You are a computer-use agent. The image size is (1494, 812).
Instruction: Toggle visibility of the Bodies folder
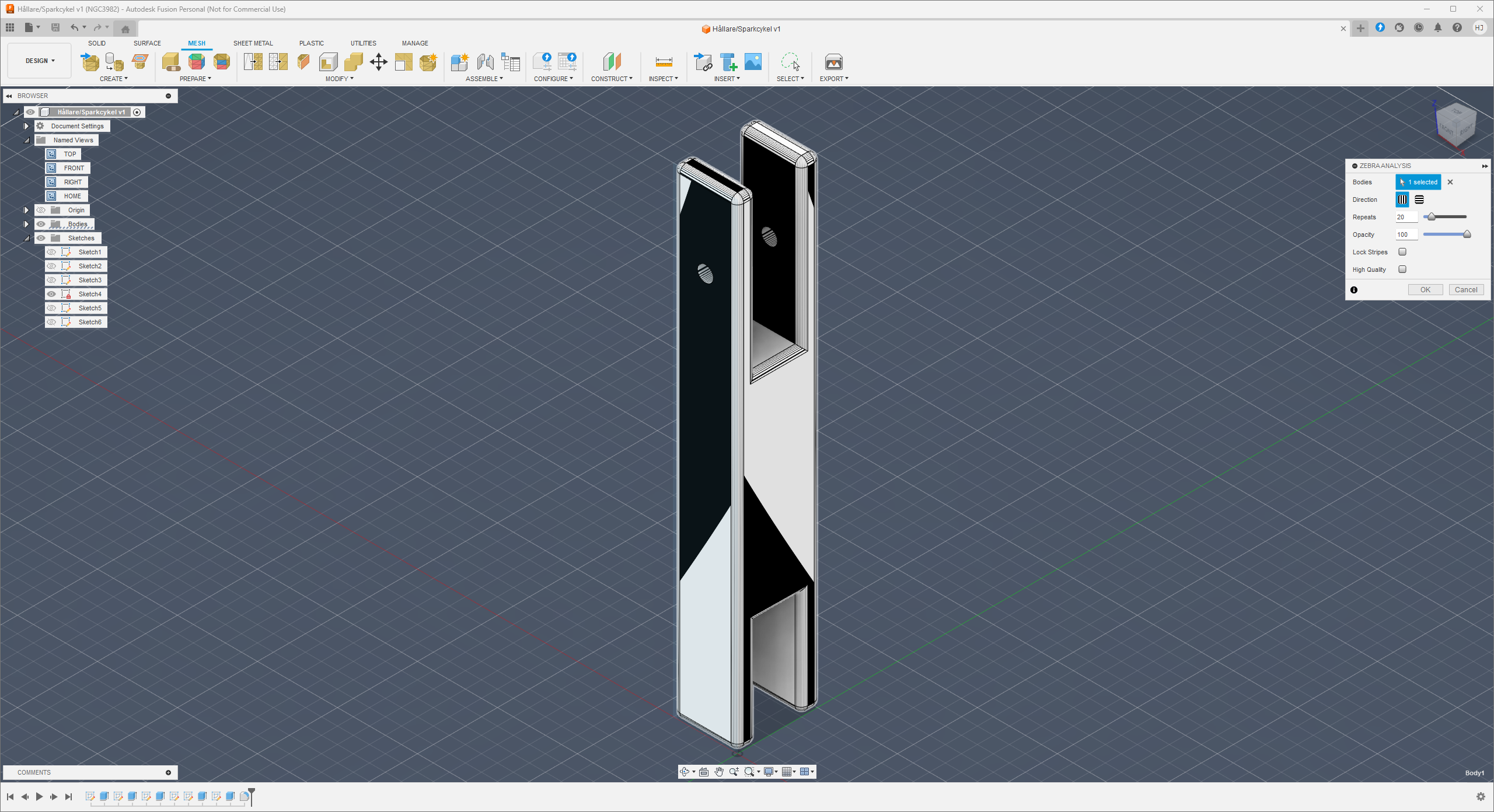point(41,224)
